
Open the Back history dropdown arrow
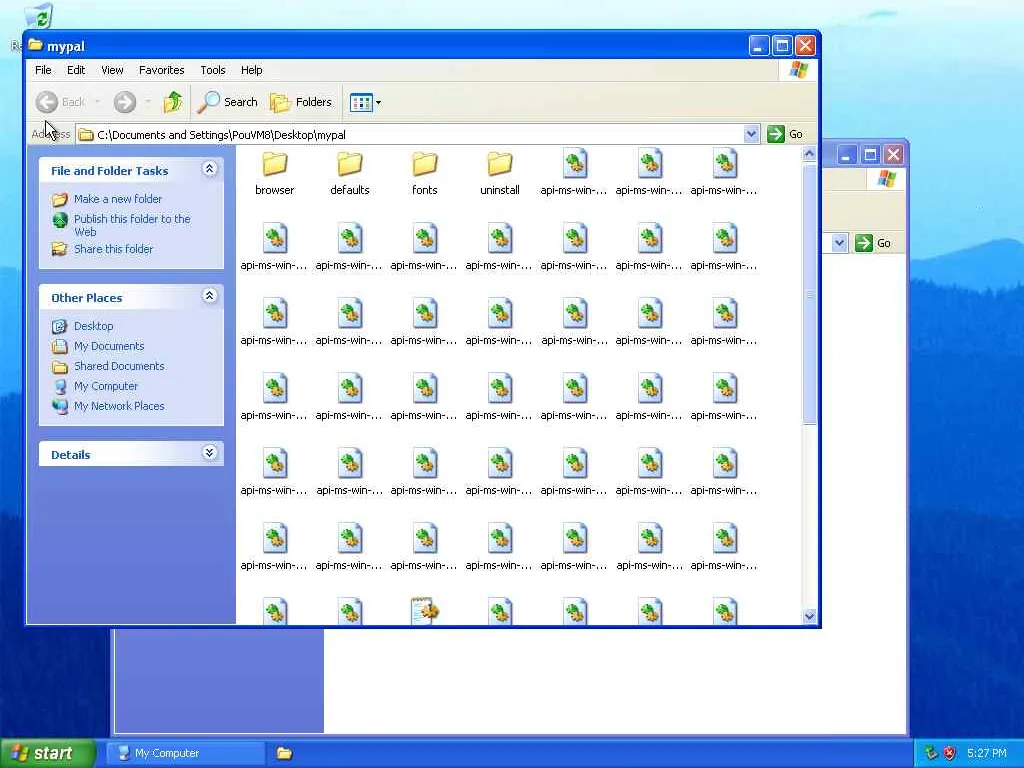pyautogui.click(x=97, y=102)
